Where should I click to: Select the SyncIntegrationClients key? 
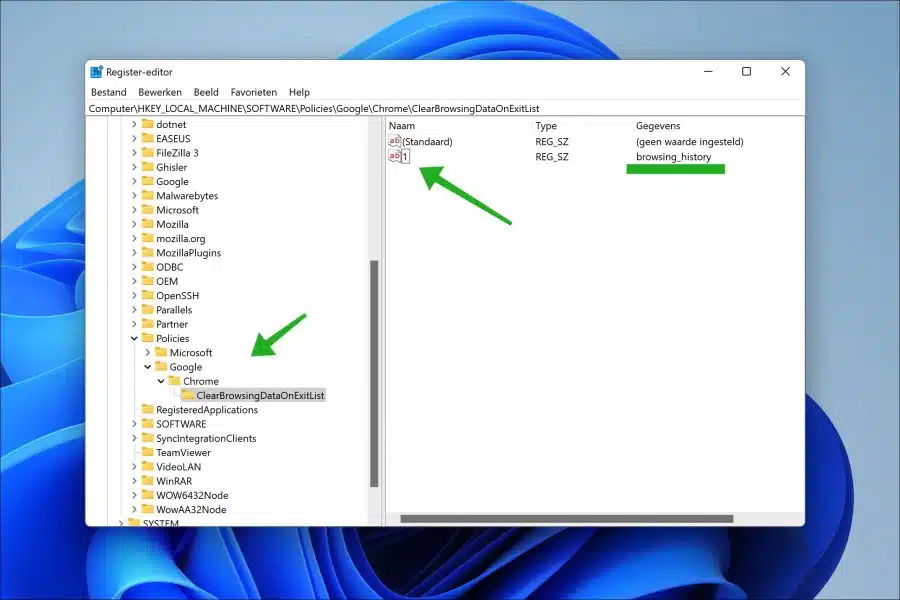(206, 438)
